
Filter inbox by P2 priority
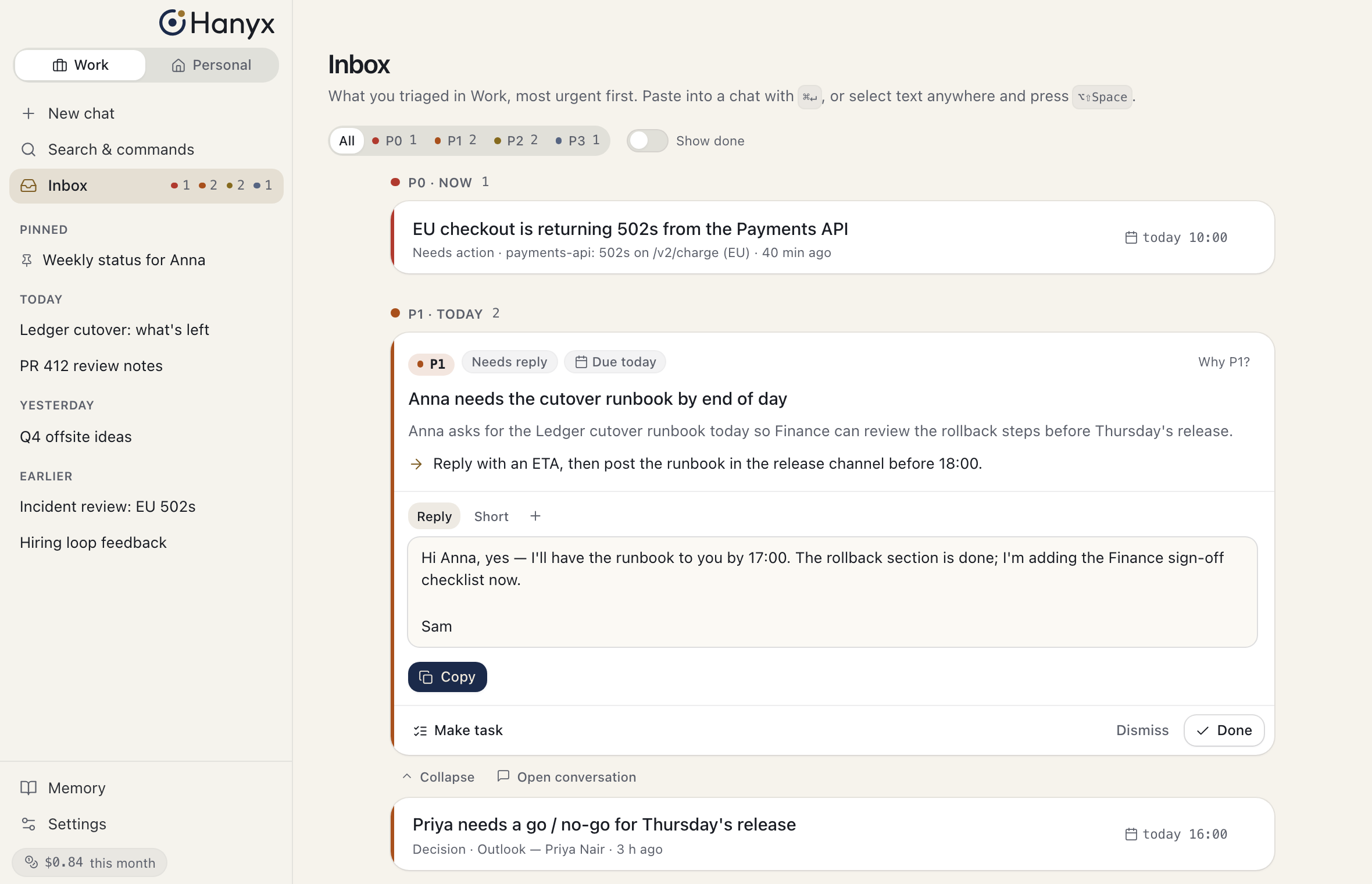tap(516, 141)
